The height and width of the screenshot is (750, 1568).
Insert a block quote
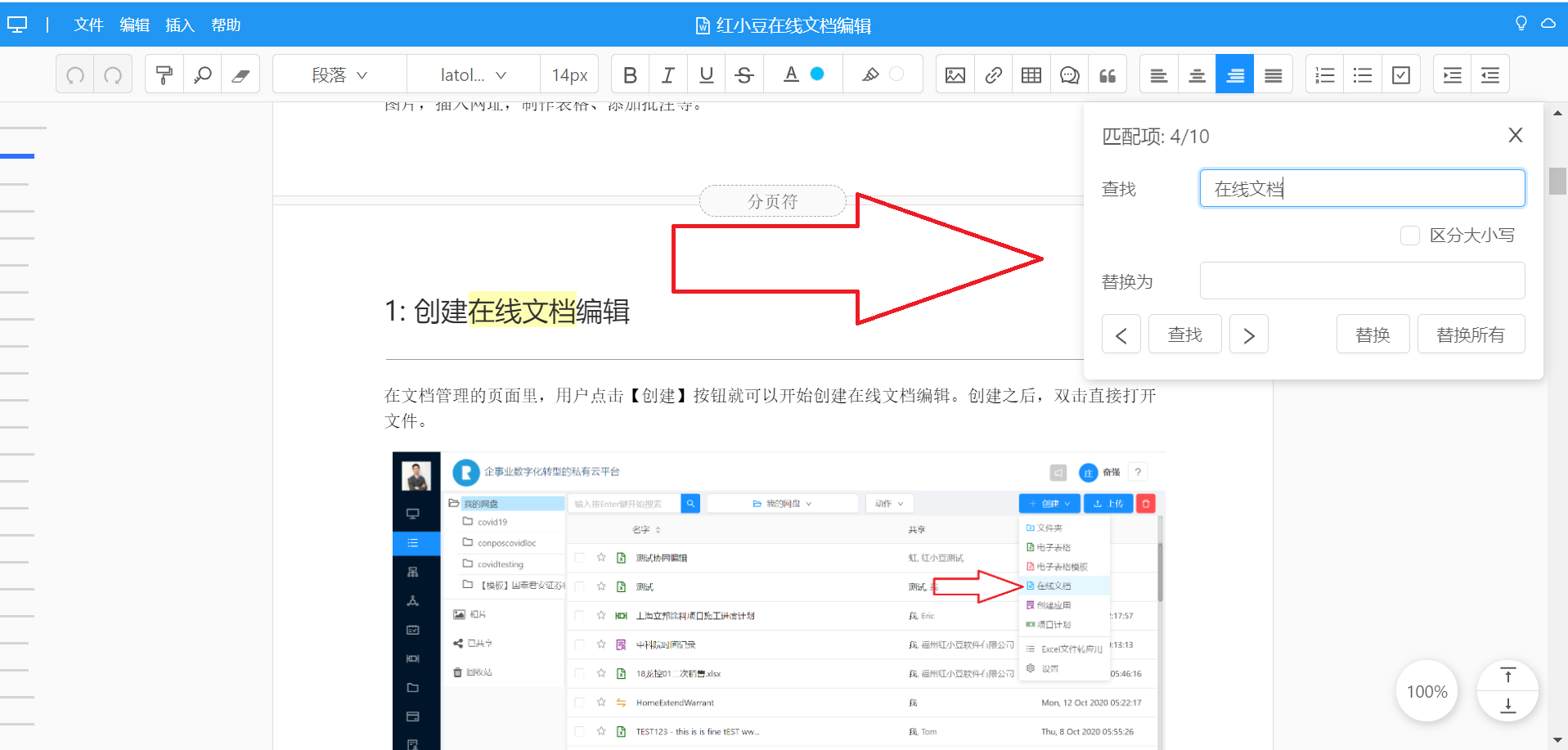(1107, 75)
